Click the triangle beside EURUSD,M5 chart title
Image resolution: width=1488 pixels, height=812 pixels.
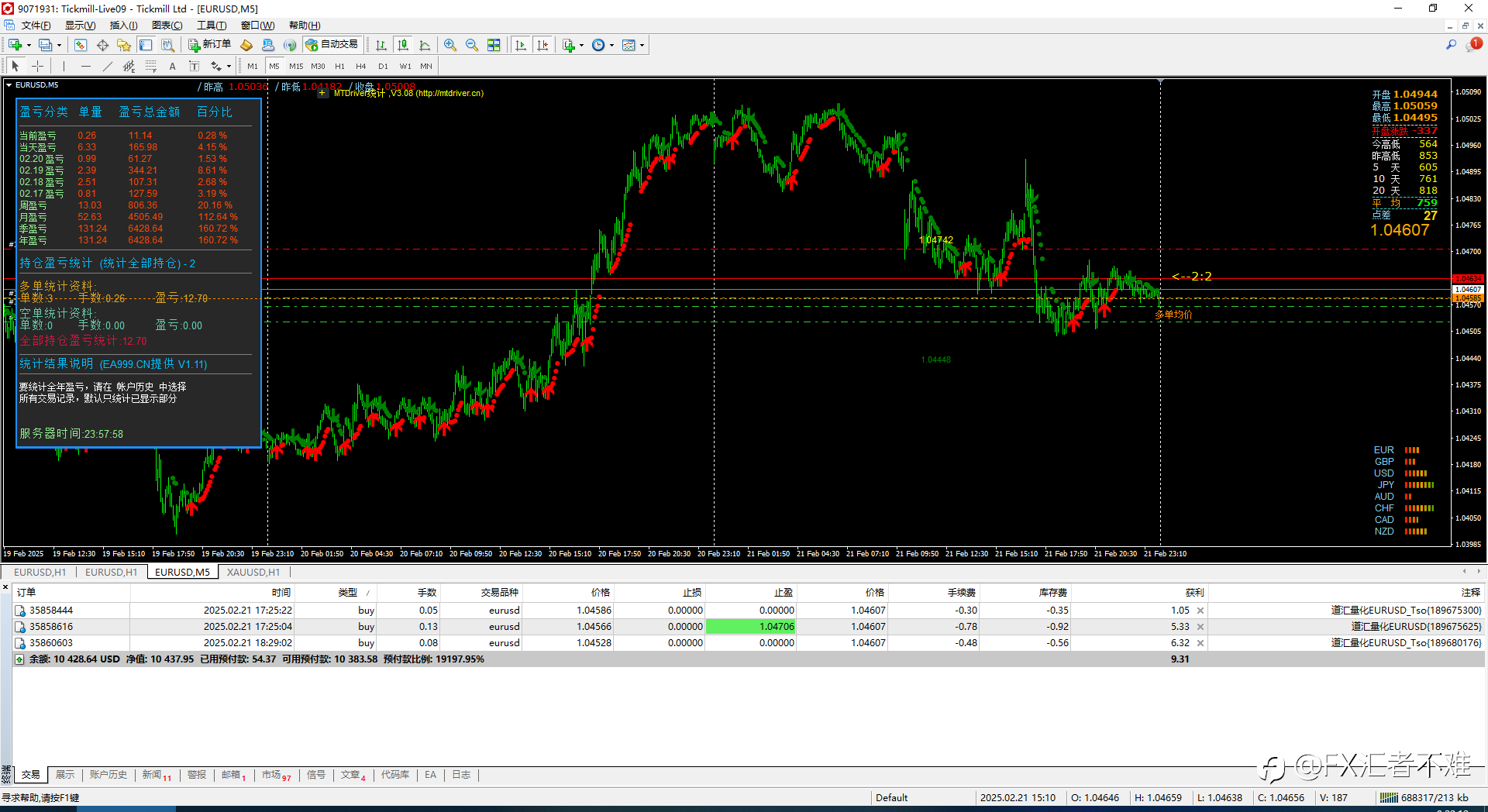point(9,85)
